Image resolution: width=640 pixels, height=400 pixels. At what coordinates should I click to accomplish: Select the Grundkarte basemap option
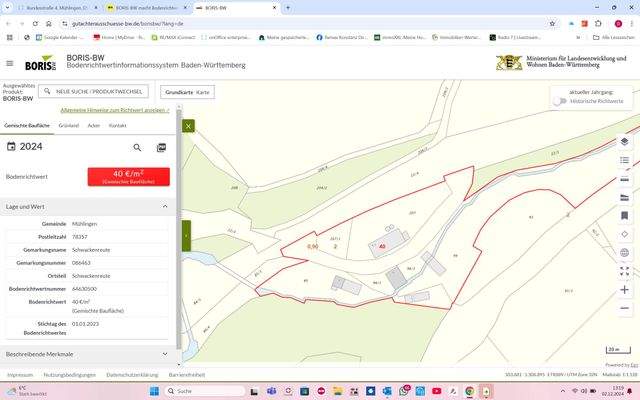(x=178, y=92)
